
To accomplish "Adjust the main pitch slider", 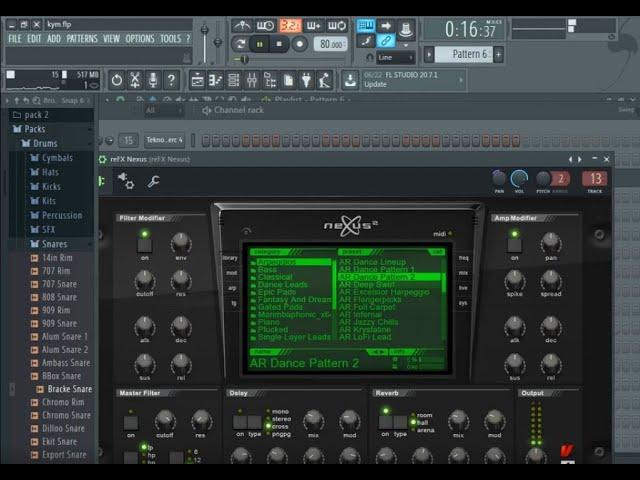I will click(x=218, y=42).
